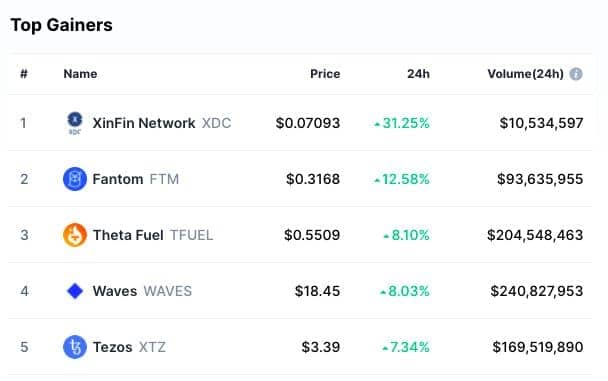Click the Fantom FTM logo icon

click(75, 179)
